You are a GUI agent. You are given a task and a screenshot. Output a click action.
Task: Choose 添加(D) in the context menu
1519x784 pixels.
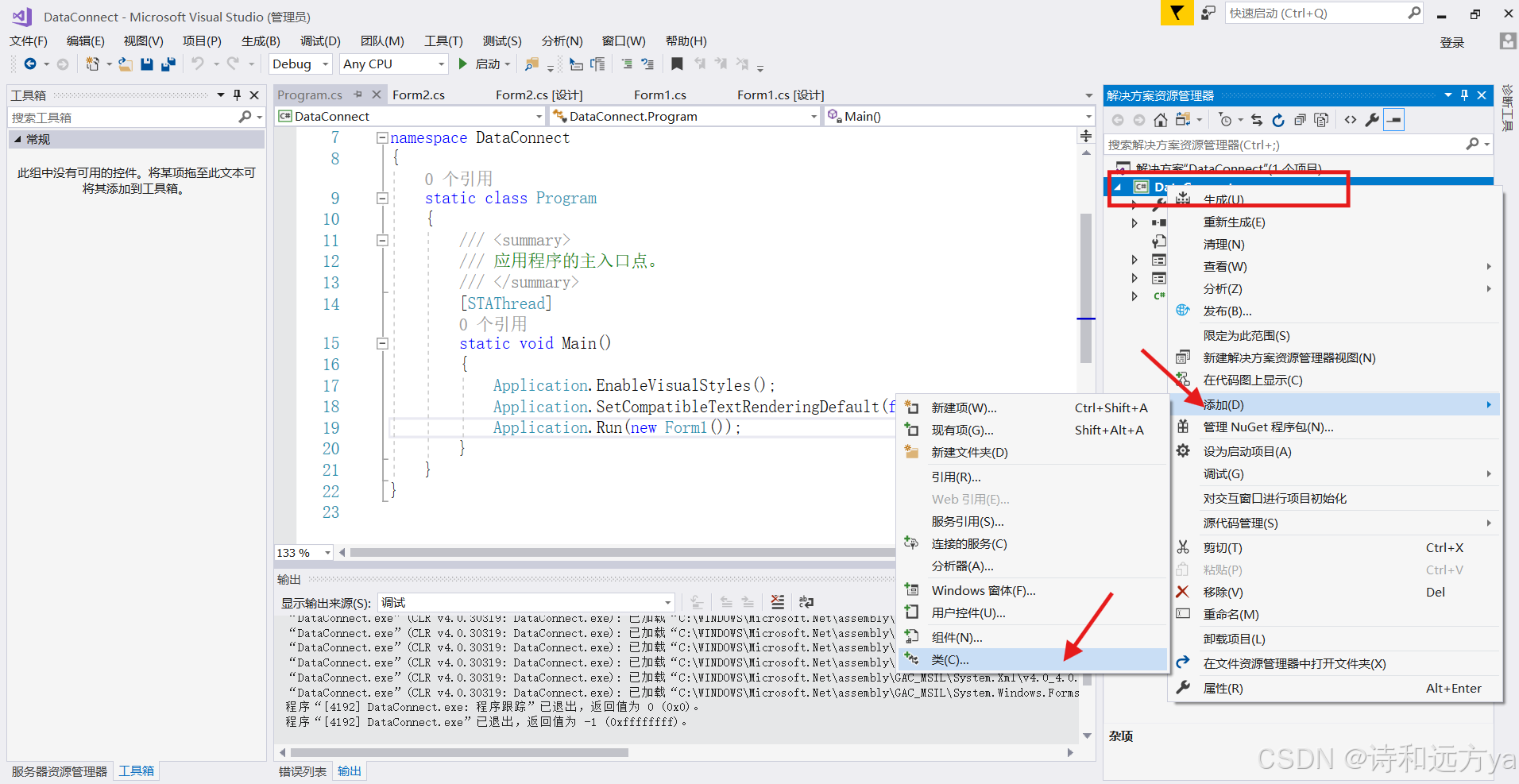(1336, 405)
